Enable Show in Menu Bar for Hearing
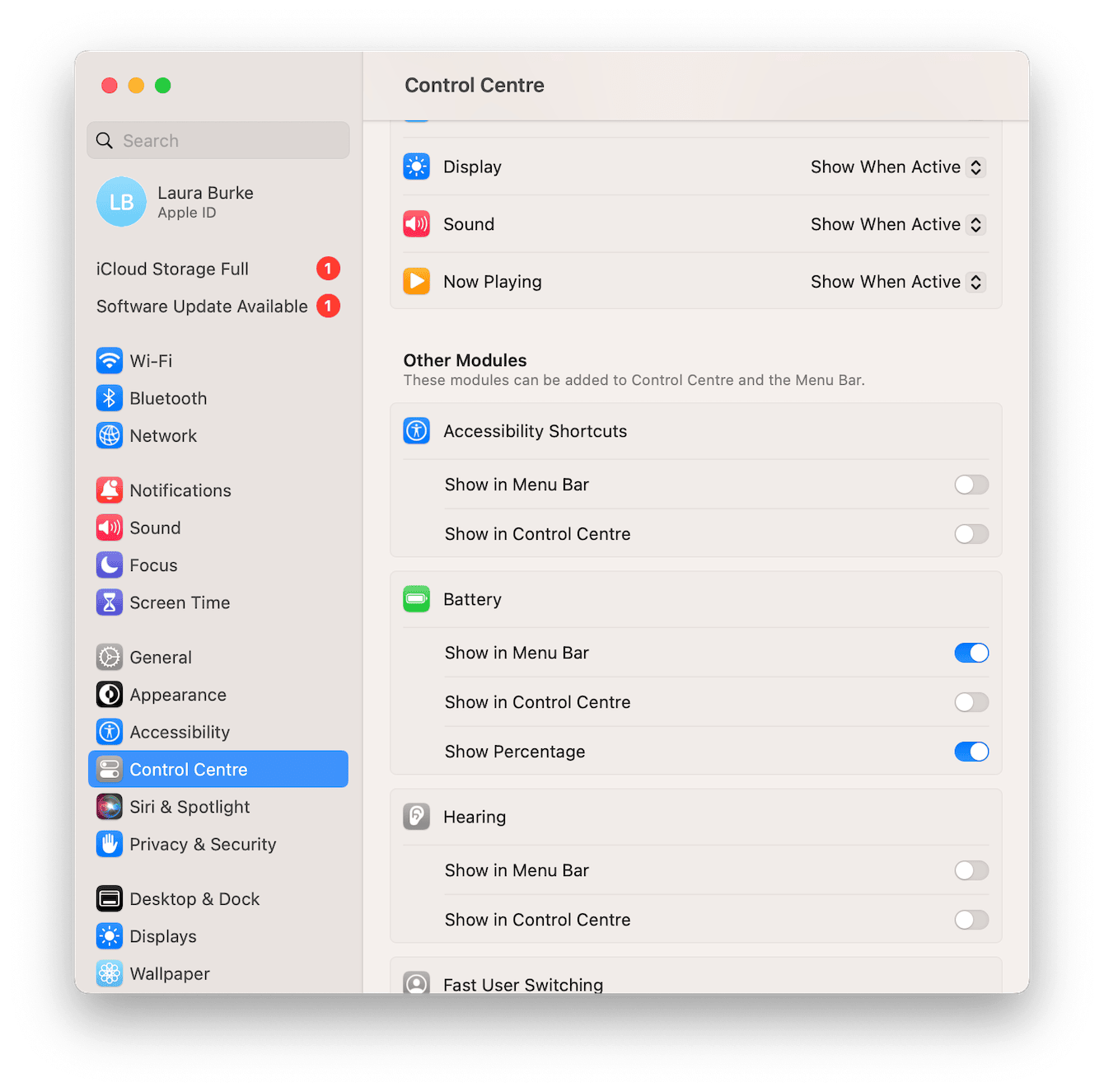 971,870
